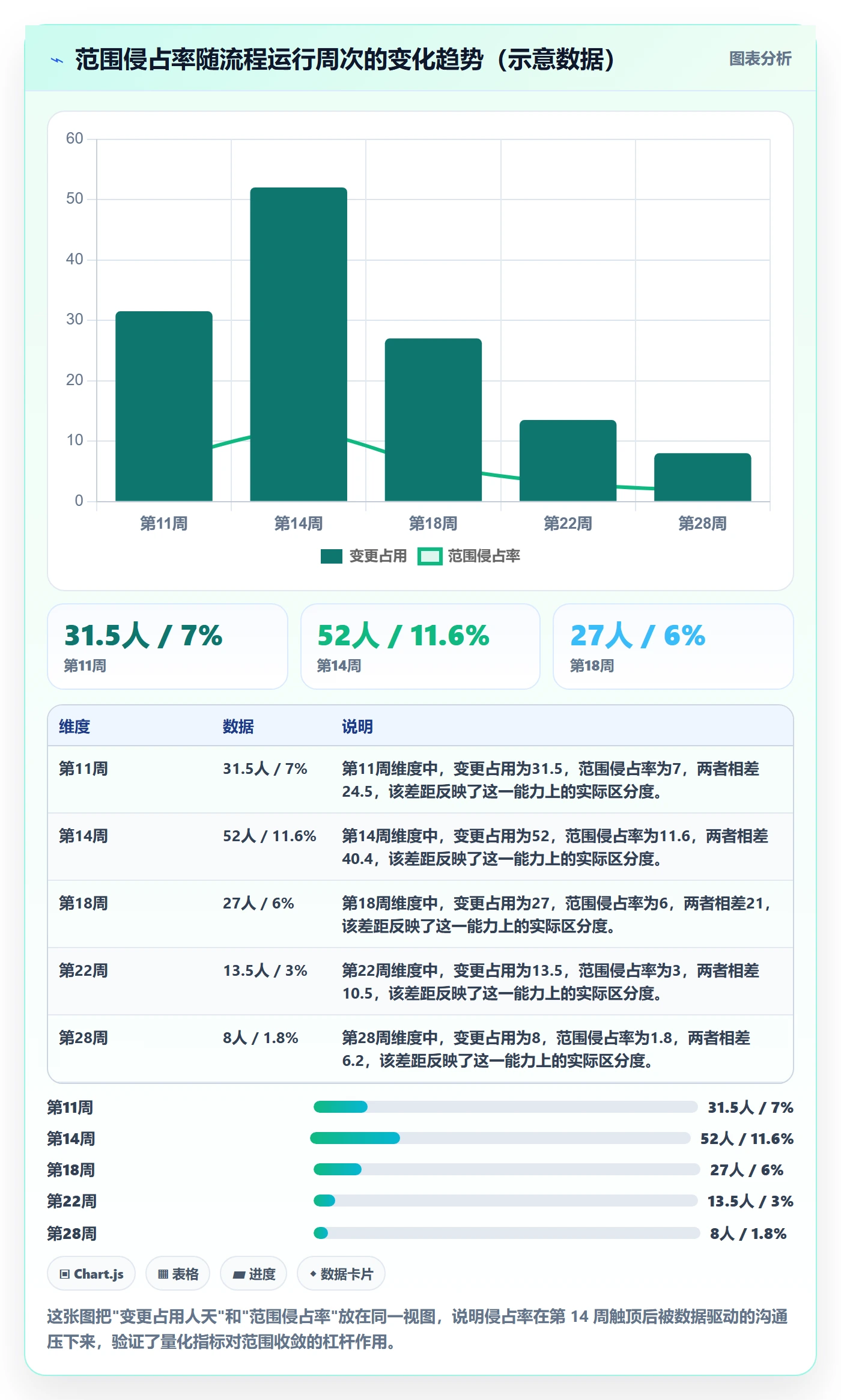
Task: Click the 第11周 bar in the chart
Action: pos(164,406)
